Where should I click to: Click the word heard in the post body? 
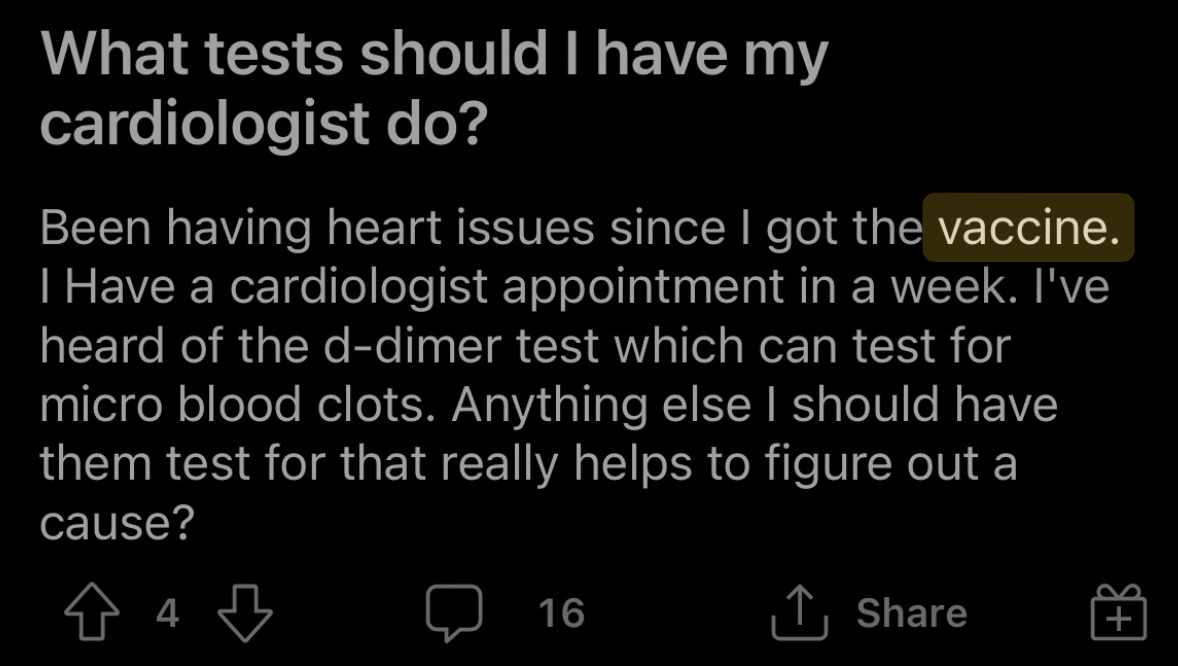(x=104, y=346)
